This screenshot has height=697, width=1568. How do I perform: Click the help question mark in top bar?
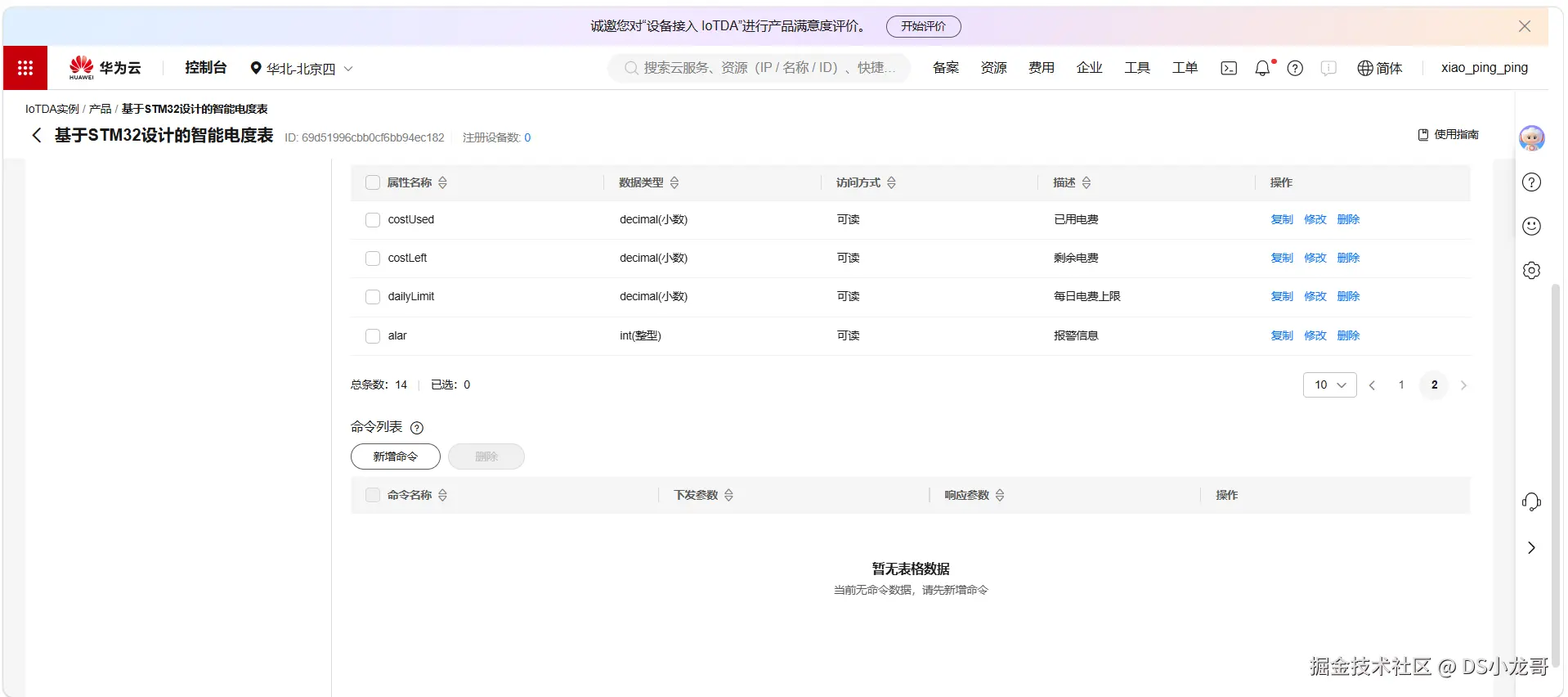1295,68
